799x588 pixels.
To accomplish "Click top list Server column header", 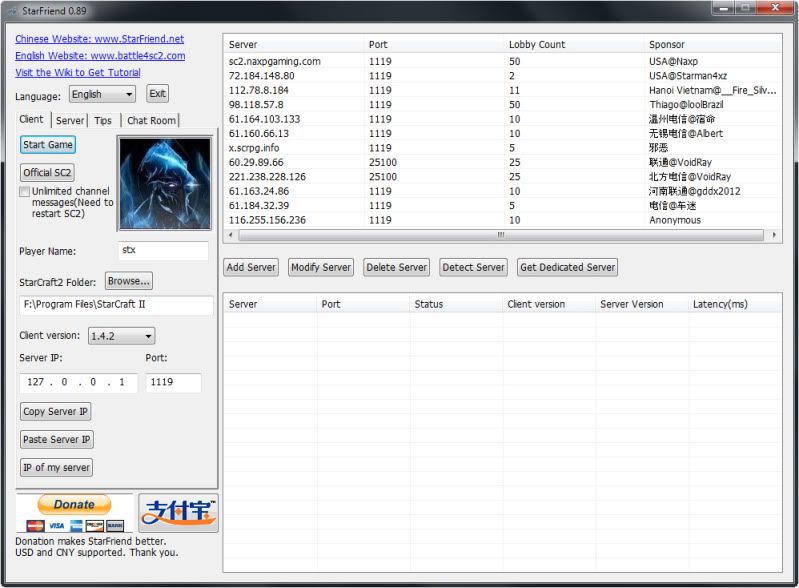I will tap(294, 44).
